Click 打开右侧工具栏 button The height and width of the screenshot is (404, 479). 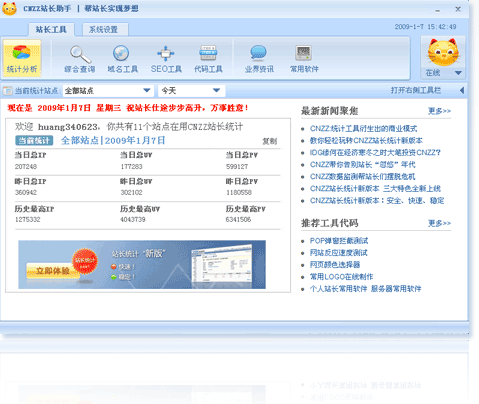pos(416,90)
